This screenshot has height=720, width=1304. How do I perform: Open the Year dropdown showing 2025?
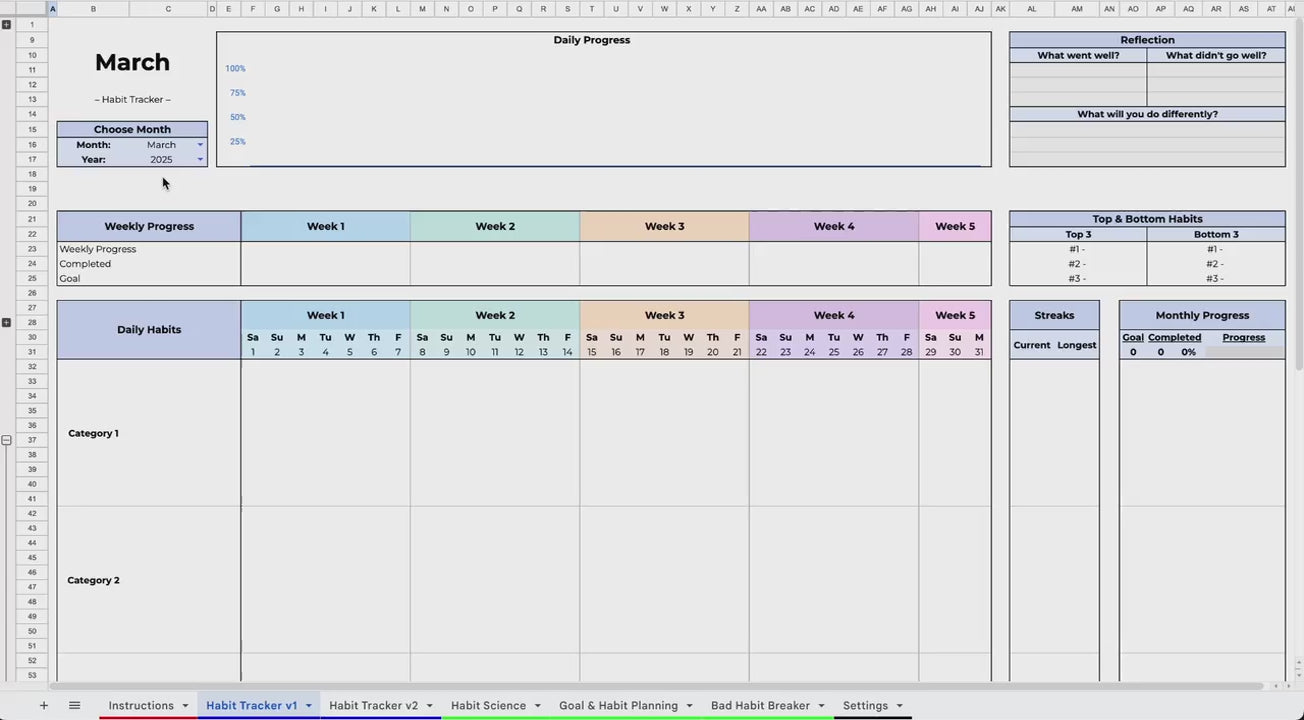pos(200,160)
